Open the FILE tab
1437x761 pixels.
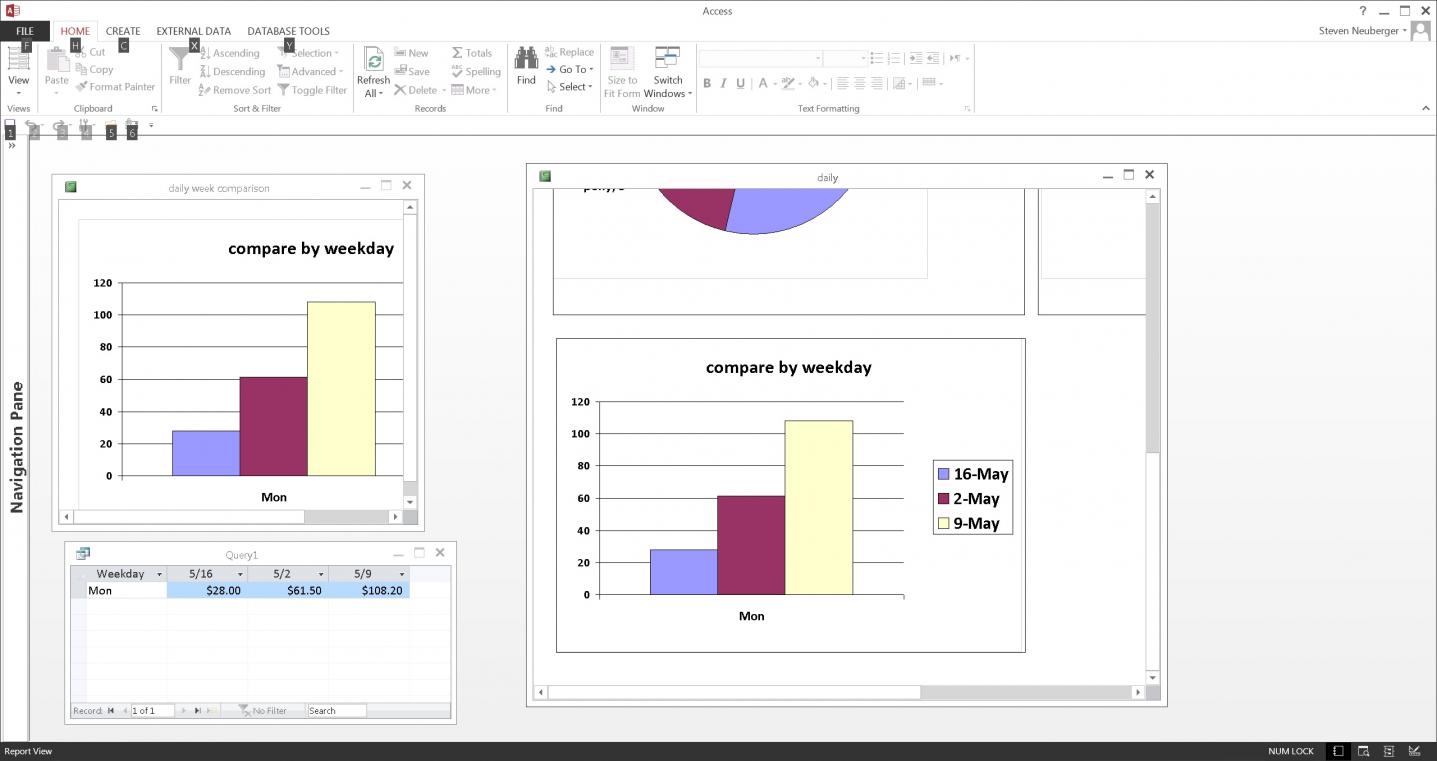coord(24,31)
